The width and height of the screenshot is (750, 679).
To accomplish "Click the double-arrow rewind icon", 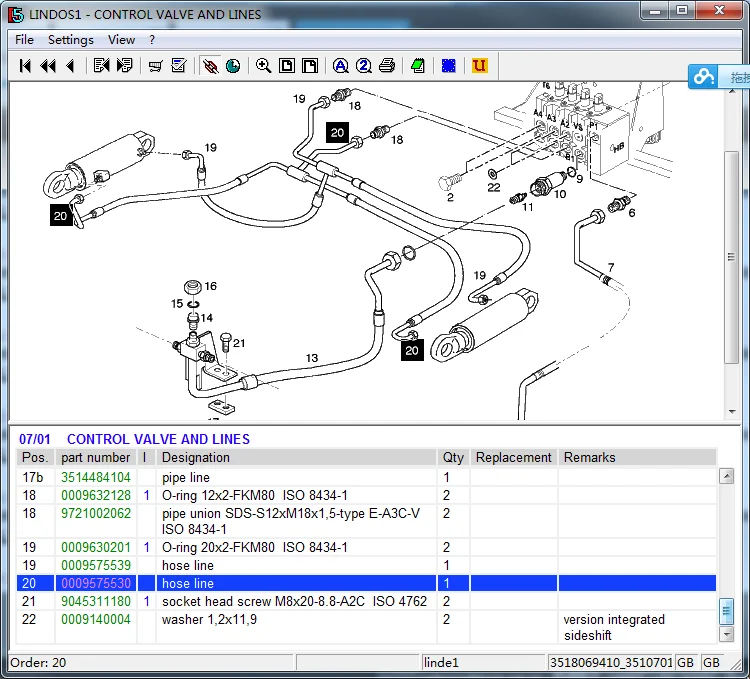I will (x=48, y=66).
